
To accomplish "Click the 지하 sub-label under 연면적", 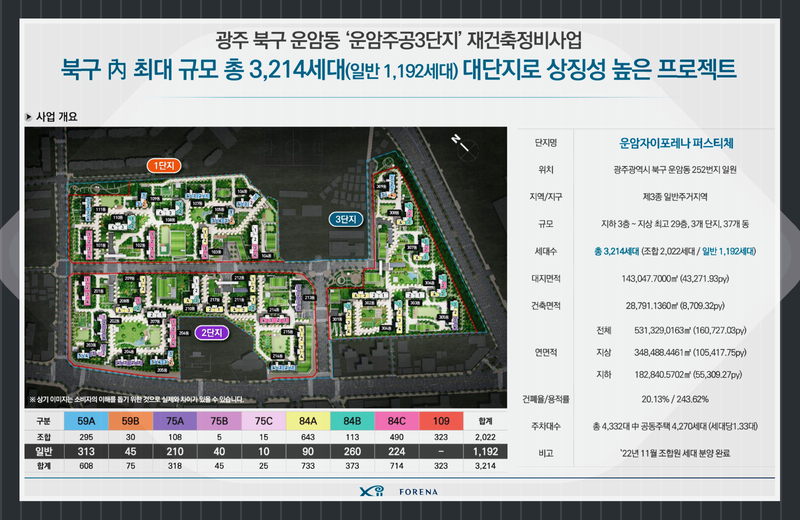I will tap(604, 375).
